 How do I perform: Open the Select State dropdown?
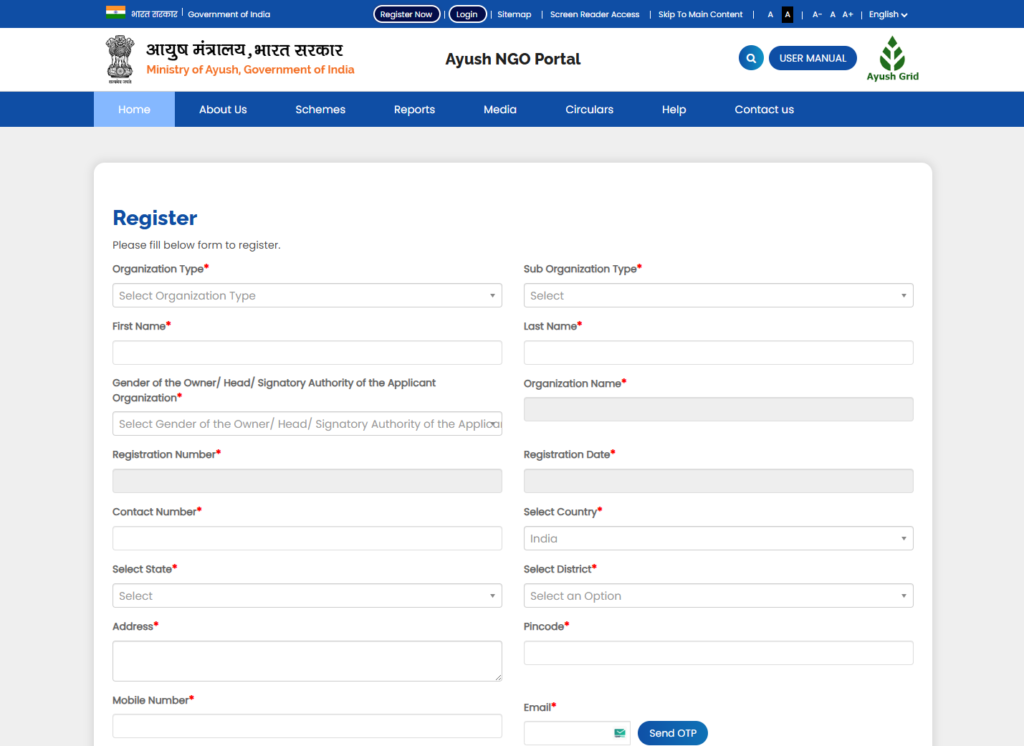click(307, 596)
